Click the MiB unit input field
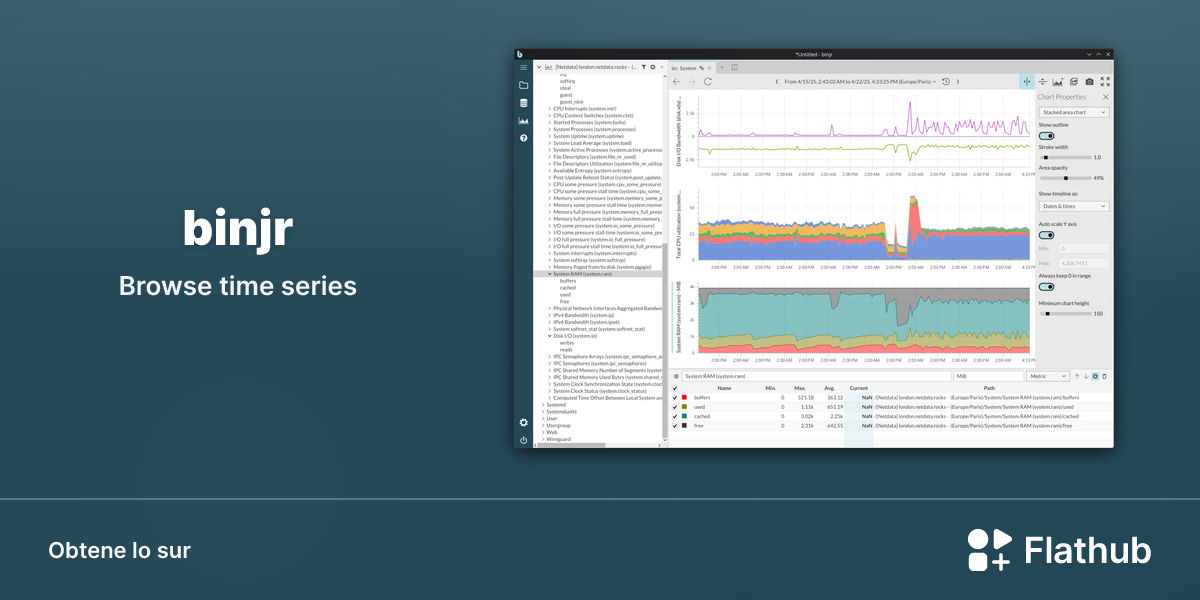Viewport: 1200px width, 600px height. pyautogui.click(x=988, y=376)
